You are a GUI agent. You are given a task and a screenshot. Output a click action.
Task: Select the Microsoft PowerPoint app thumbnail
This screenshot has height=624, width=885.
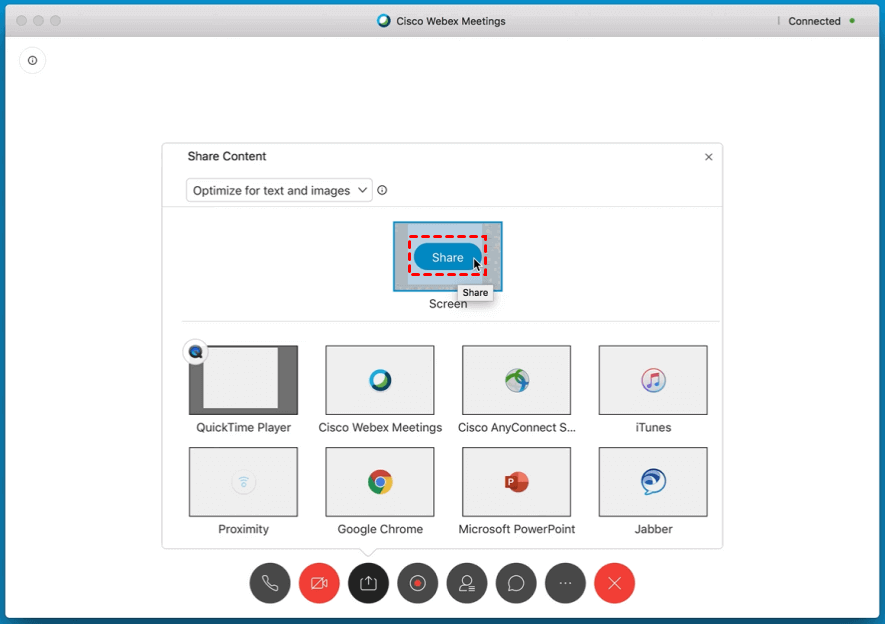516,482
